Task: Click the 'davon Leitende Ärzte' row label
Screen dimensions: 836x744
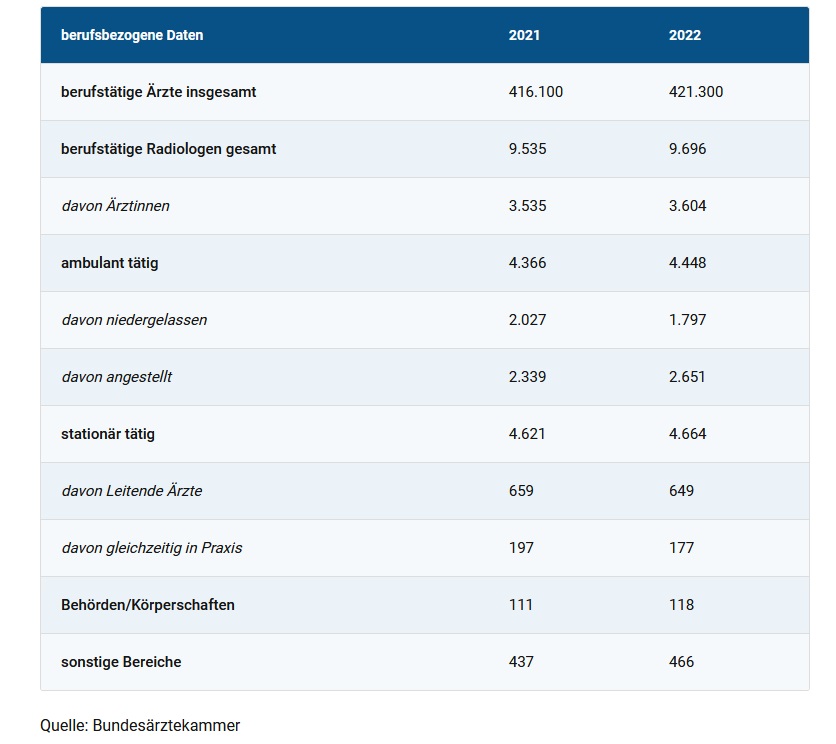Action: click(132, 491)
